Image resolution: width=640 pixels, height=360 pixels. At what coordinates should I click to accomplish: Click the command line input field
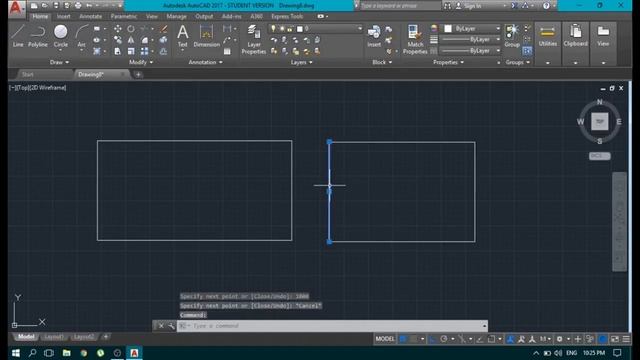332,326
